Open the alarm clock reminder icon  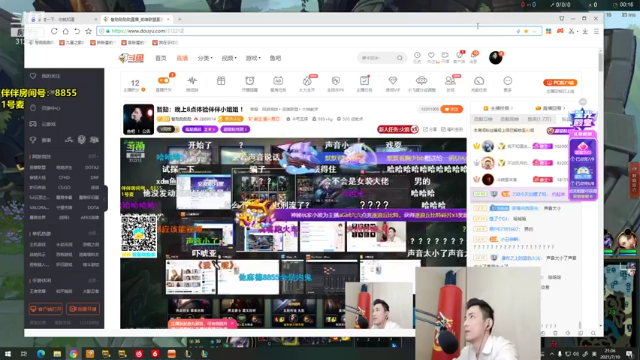[250, 80]
